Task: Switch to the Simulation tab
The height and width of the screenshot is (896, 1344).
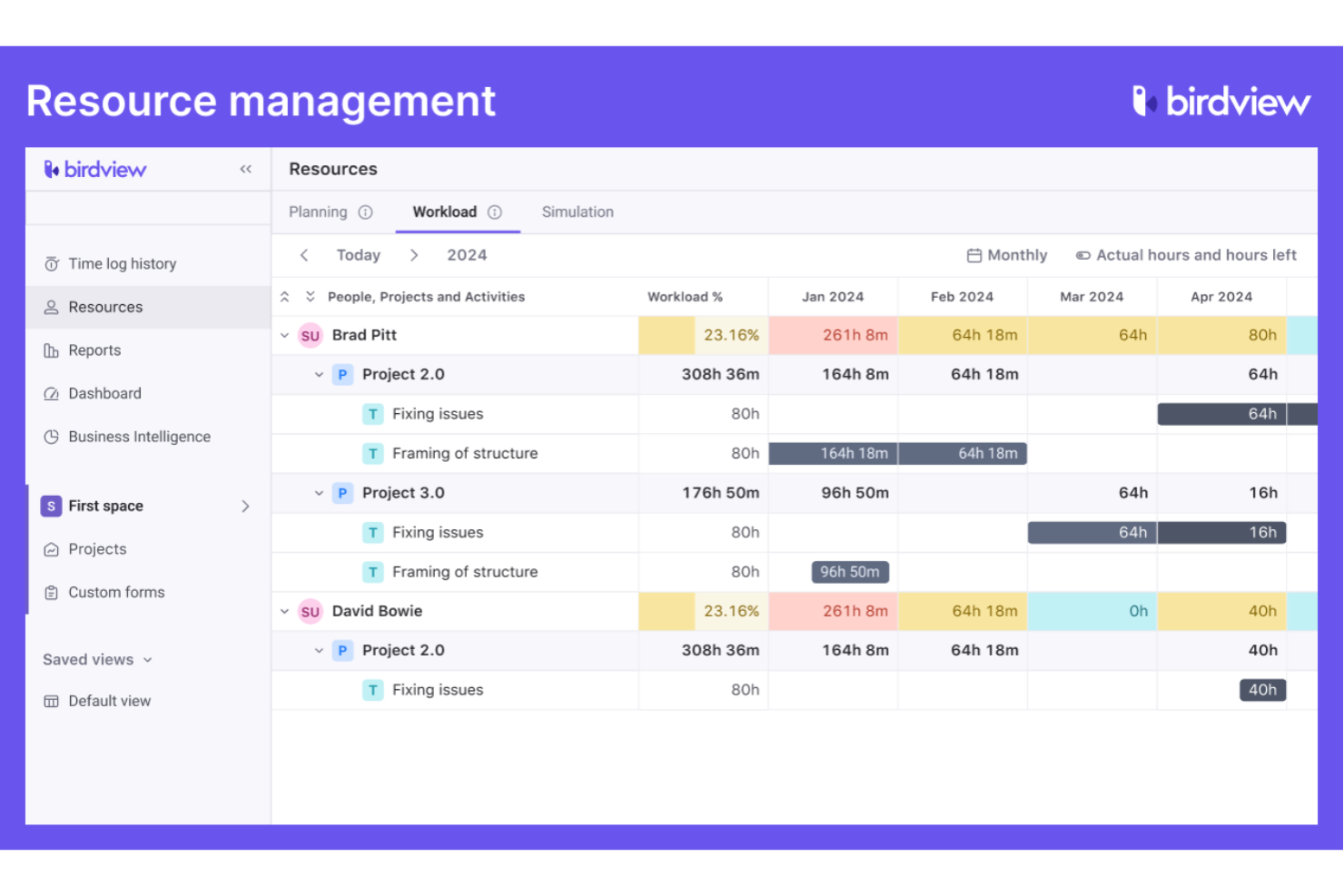Action: pyautogui.click(x=578, y=212)
